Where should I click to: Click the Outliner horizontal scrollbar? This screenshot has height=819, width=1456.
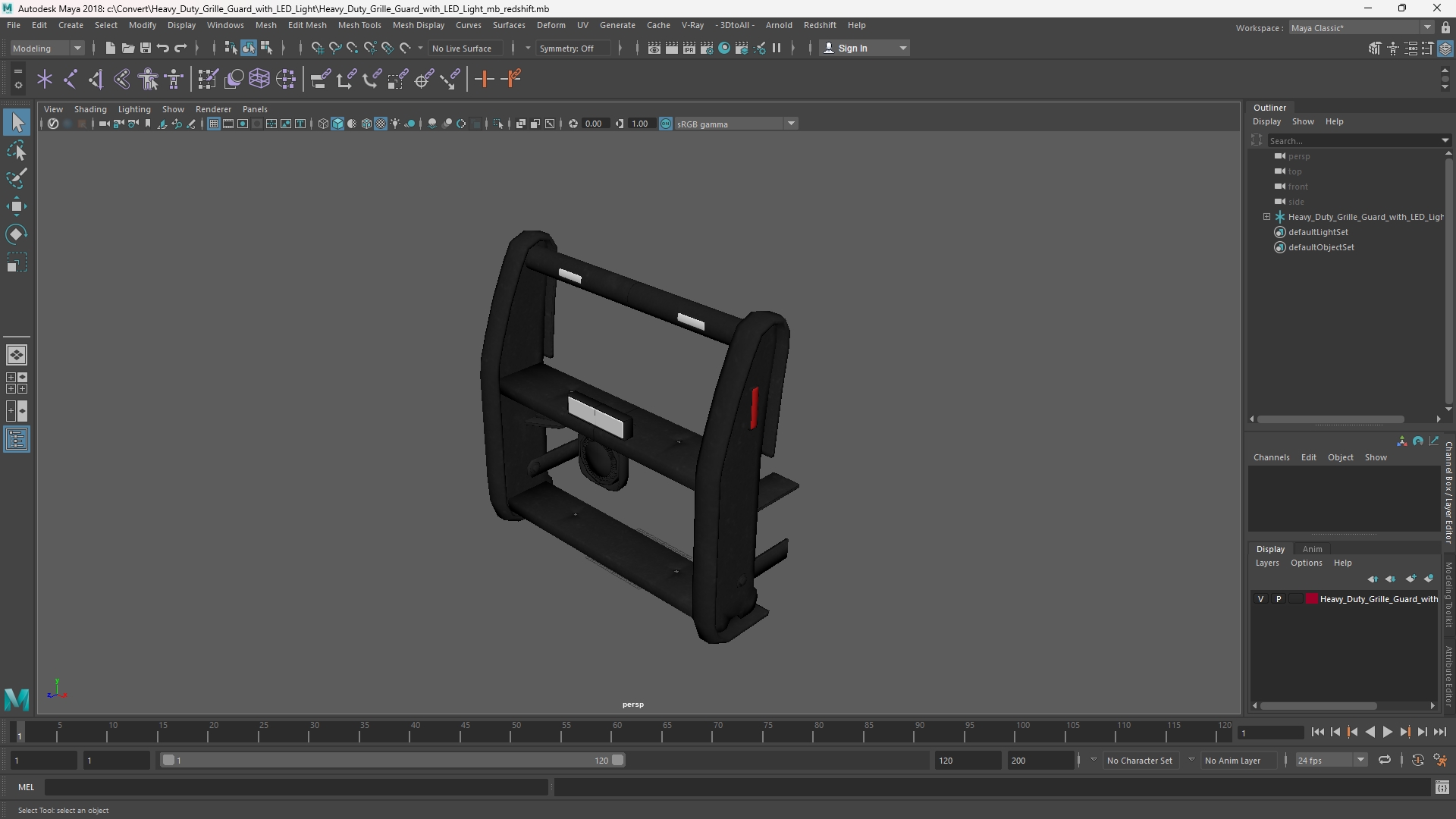click(x=1331, y=419)
